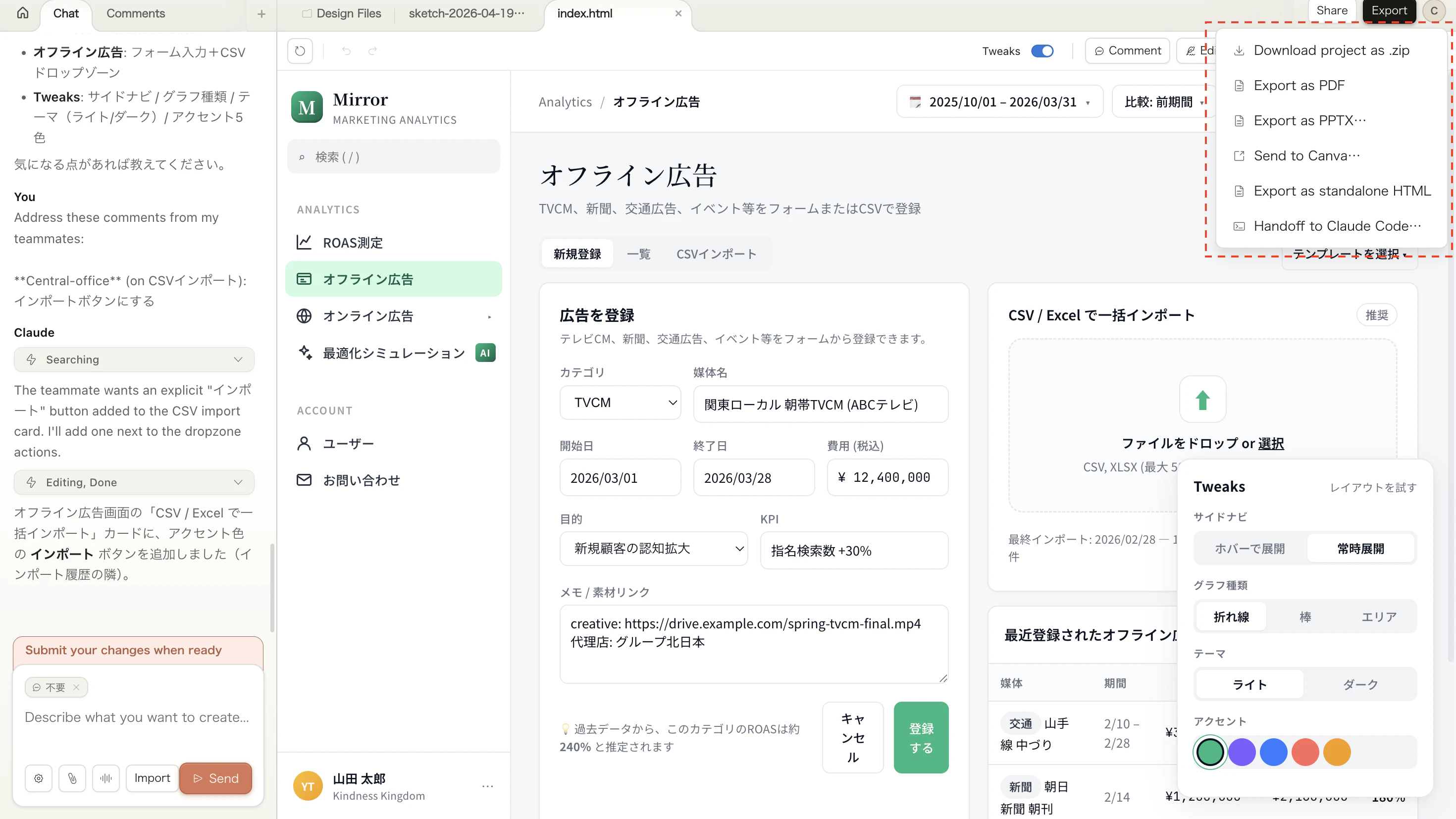Toggle the Tweaks switch off
The image size is (1456, 819).
point(1042,51)
